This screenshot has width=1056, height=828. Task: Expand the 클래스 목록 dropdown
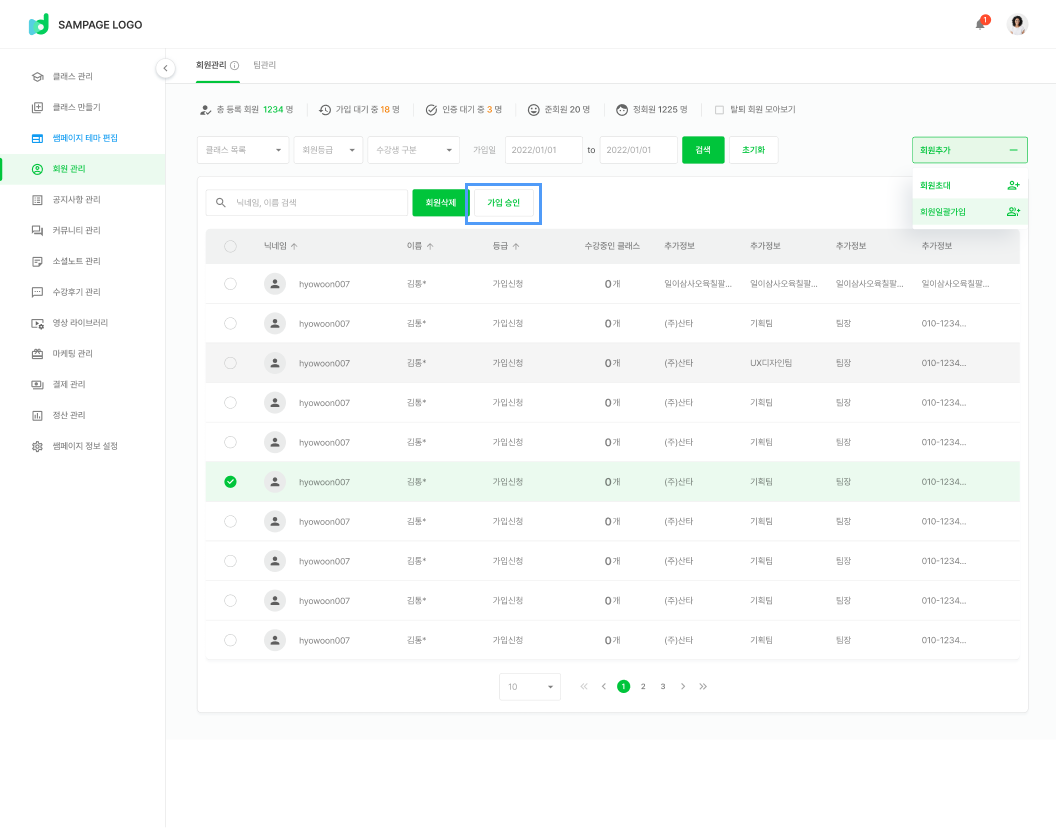tap(243, 150)
